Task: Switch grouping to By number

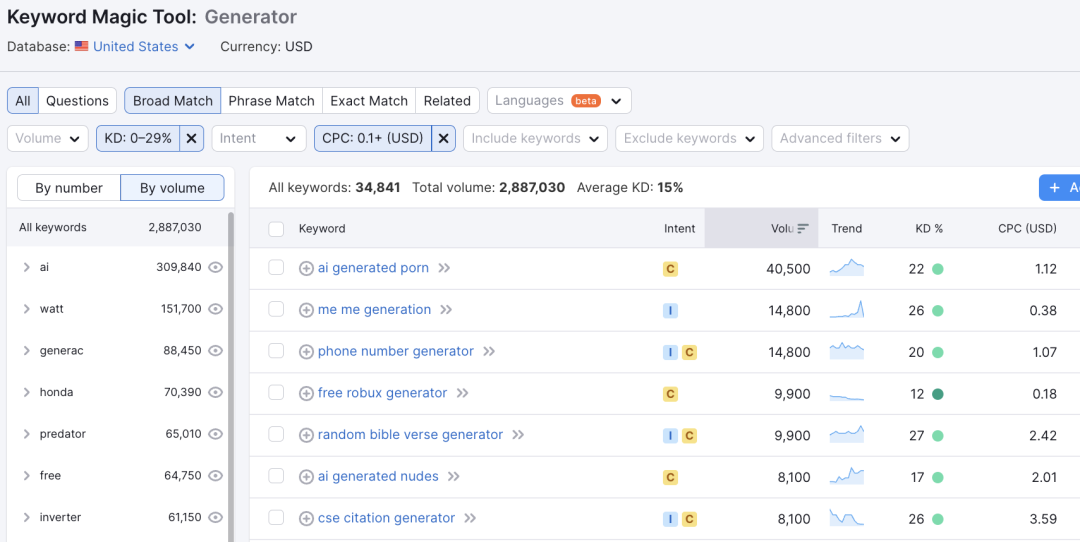Action: click(x=69, y=188)
